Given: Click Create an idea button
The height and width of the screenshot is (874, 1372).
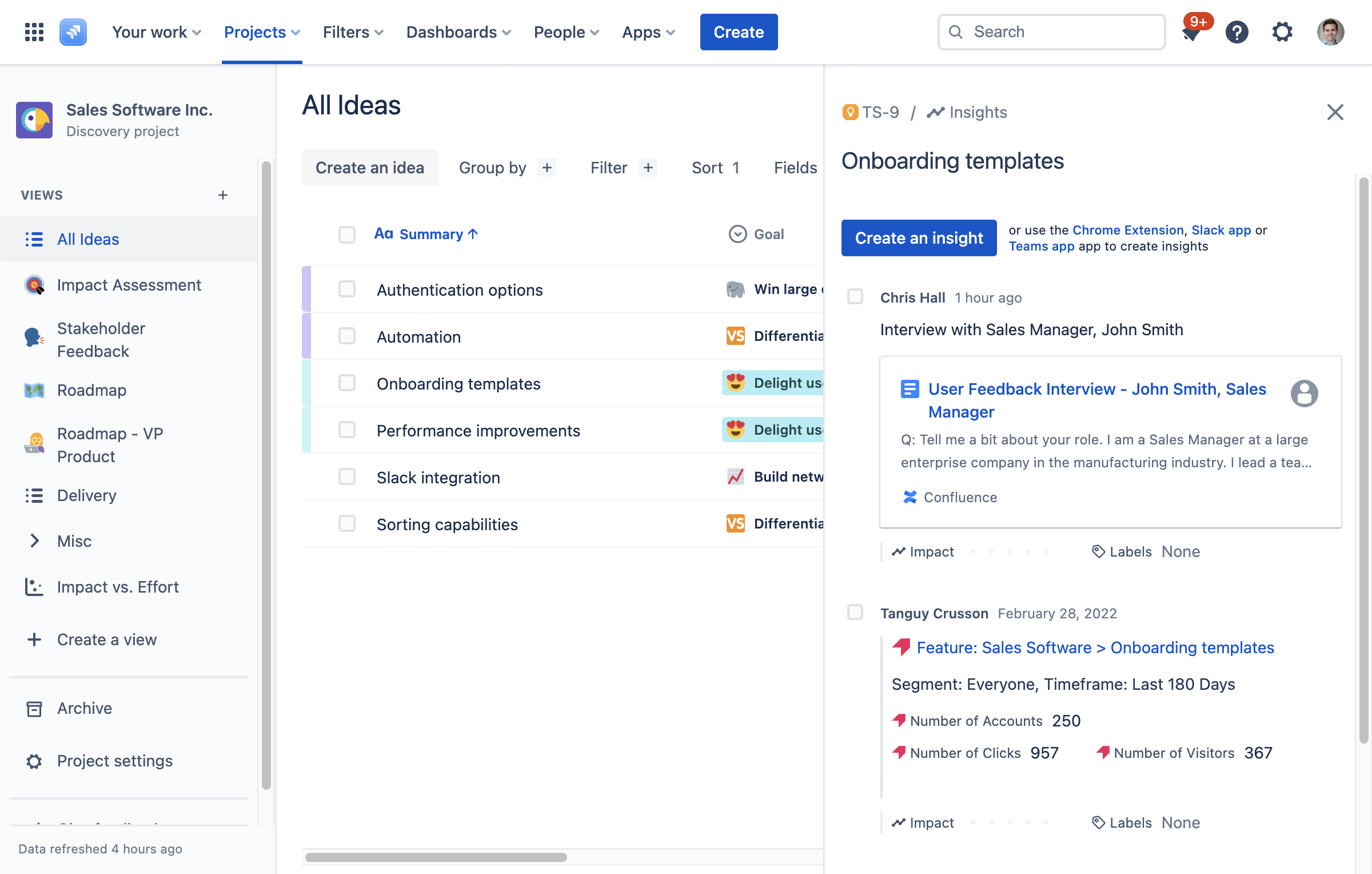Looking at the screenshot, I should pyautogui.click(x=370, y=168).
